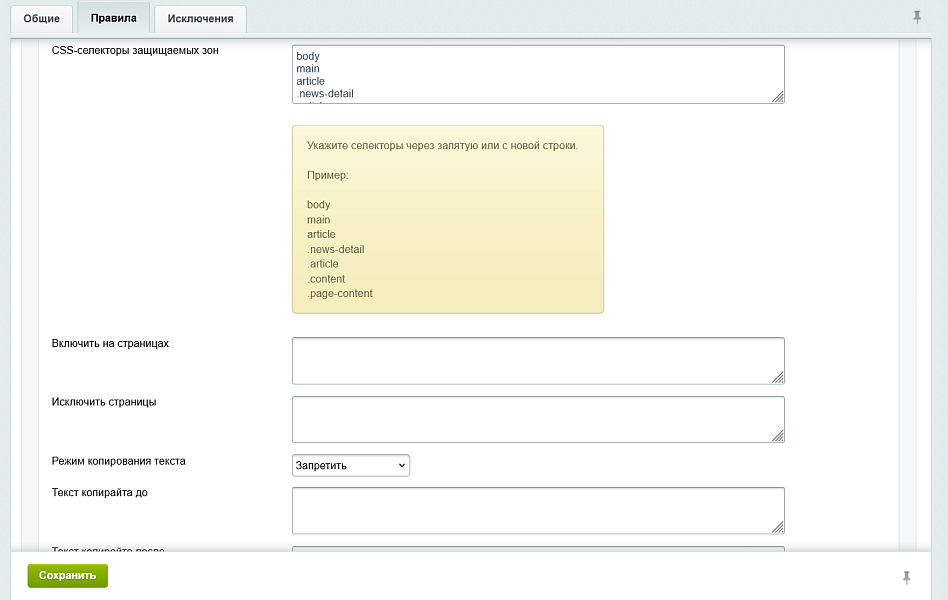Focus the Исключить страницы textarea
The image size is (948, 600).
click(530, 419)
